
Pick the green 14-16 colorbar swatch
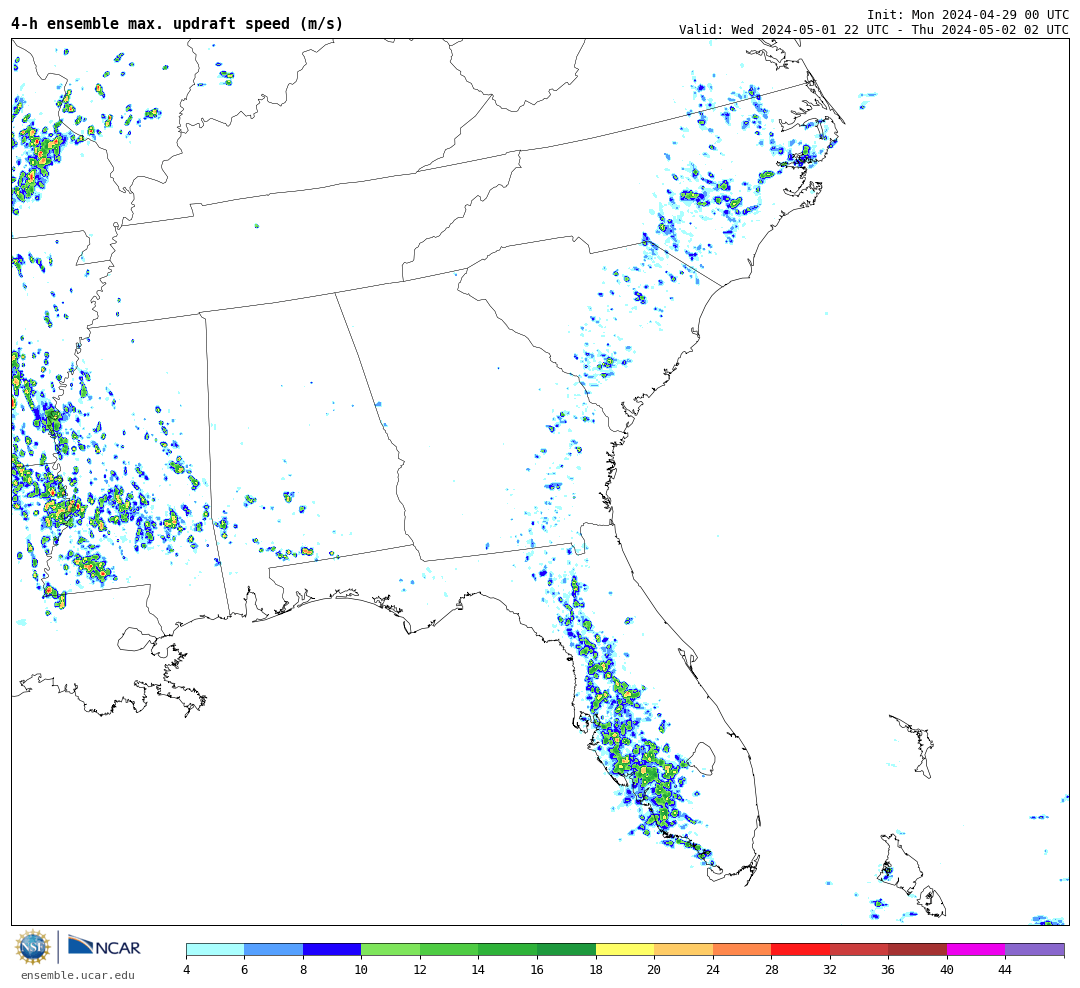[508, 950]
